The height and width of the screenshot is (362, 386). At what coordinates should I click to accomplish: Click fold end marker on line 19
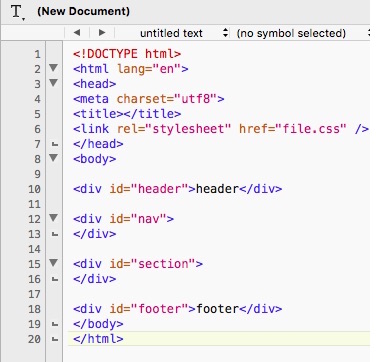[55, 324]
